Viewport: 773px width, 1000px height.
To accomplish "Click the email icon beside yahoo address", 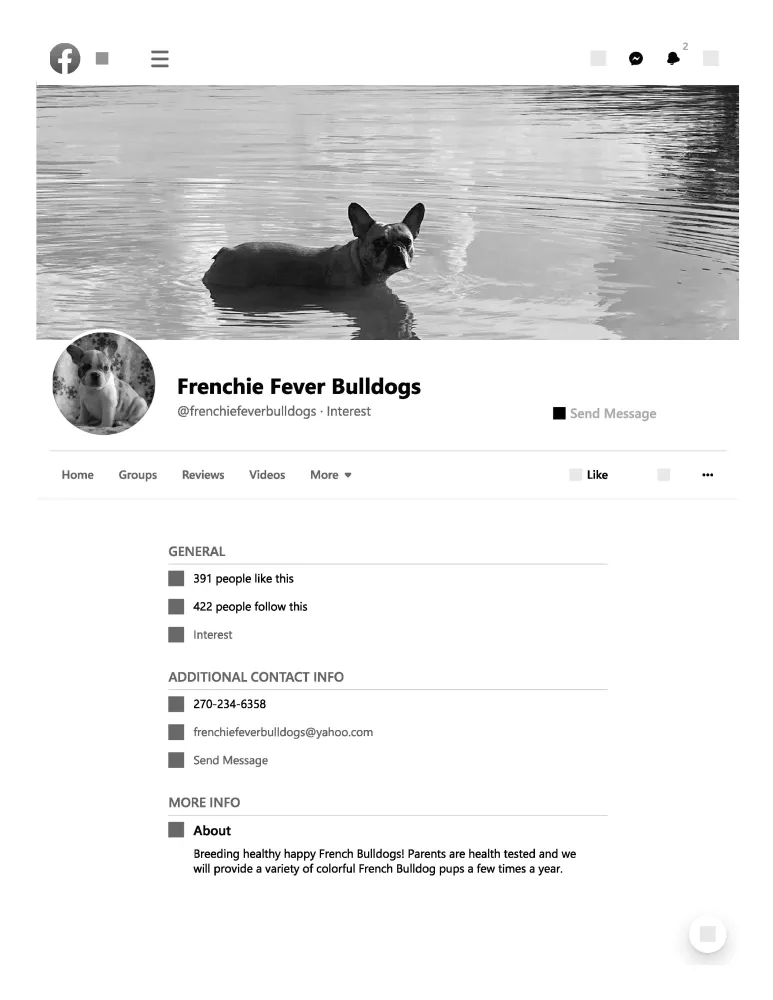I will pos(176,732).
